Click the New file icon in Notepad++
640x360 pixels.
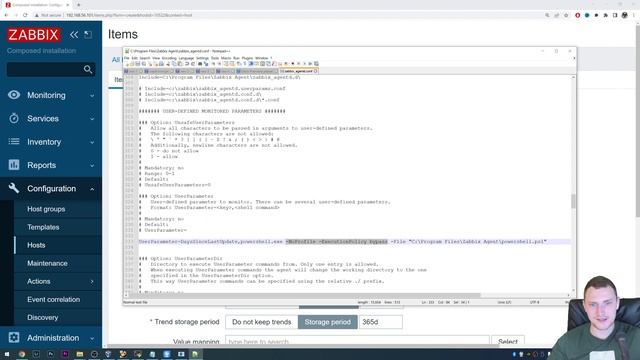pos(127,64)
